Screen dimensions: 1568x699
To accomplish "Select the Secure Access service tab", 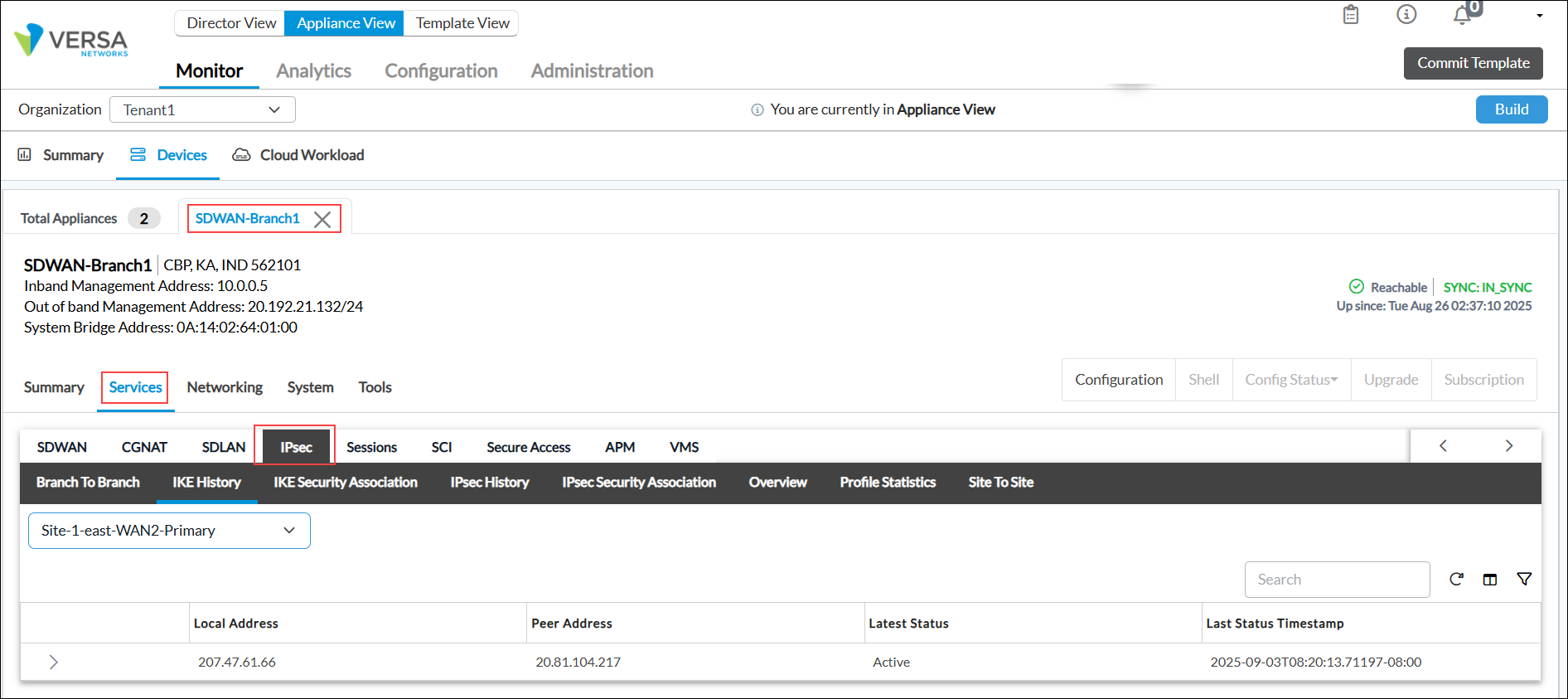I will [x=529, y=447].
